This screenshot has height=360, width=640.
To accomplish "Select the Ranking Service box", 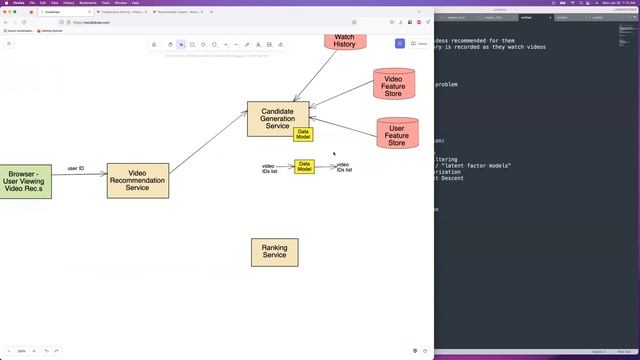I will (x=275, y=252).
